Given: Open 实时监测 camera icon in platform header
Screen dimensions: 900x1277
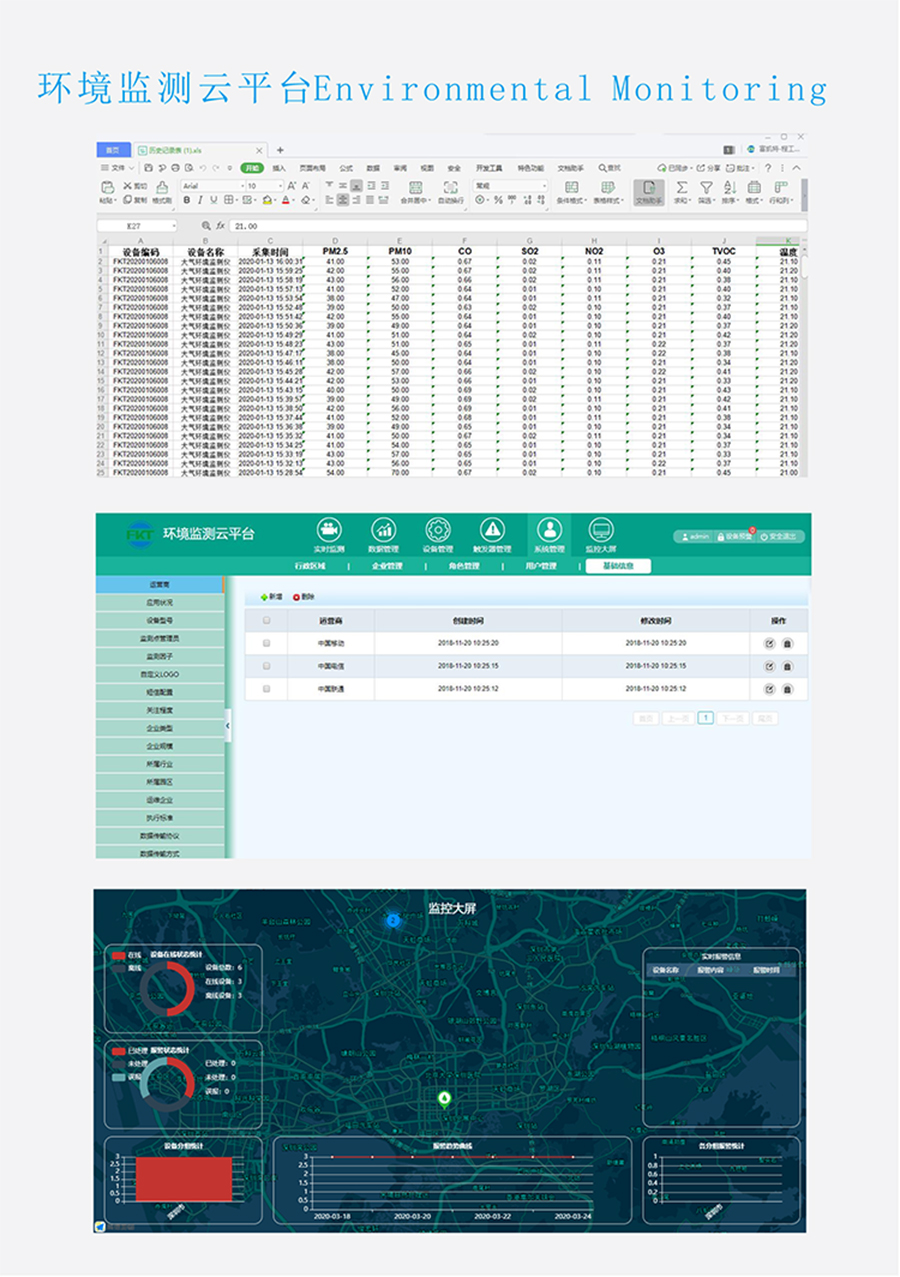Looking at the screenshot, I should (x=329, y=529).
